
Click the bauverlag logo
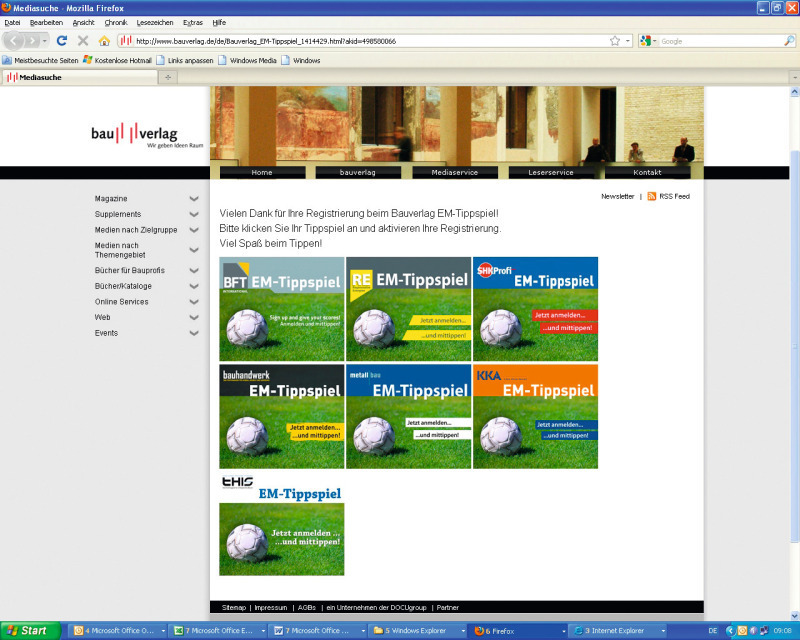(x=147, y=135)
